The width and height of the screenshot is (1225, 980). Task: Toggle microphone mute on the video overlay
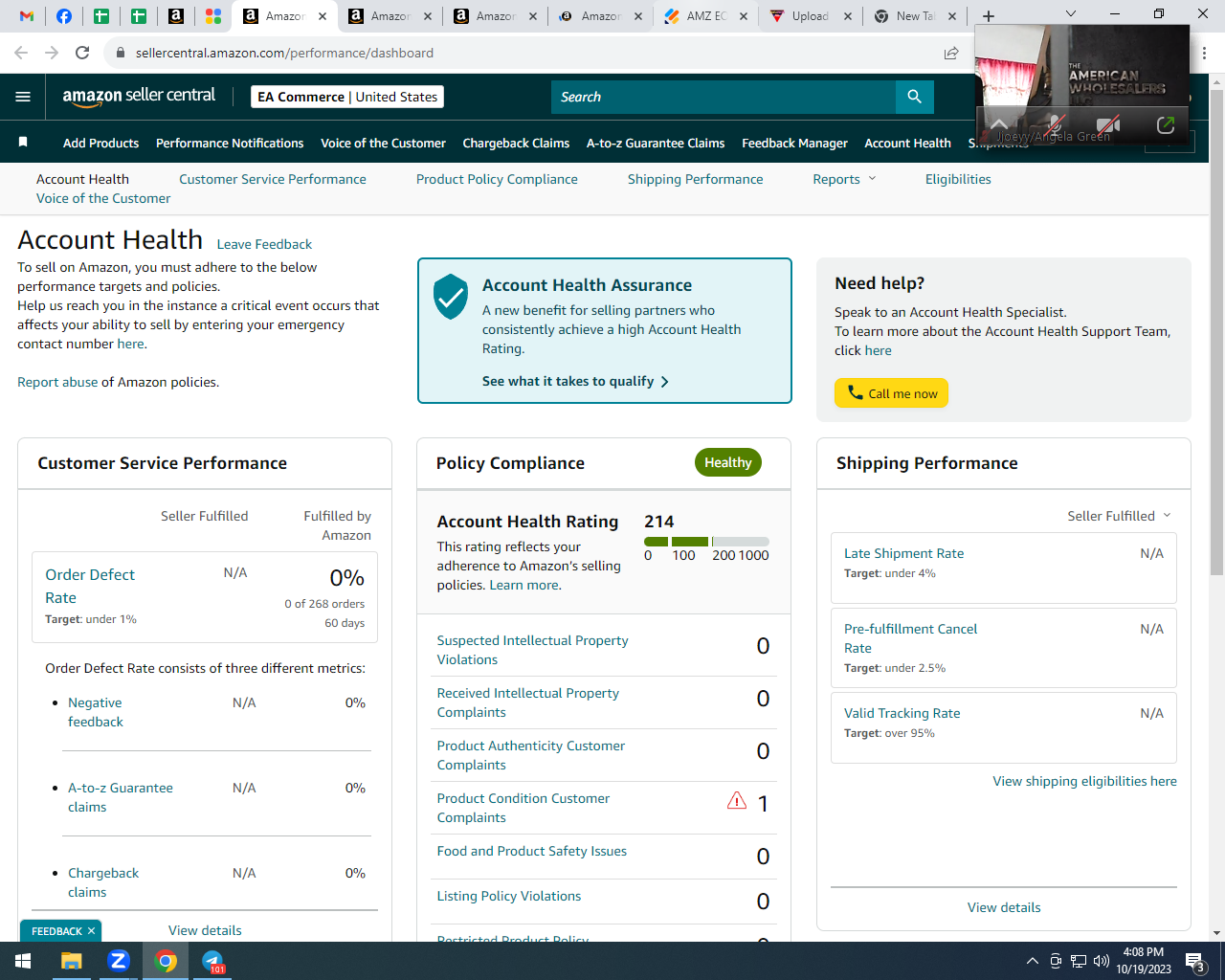1054,124
